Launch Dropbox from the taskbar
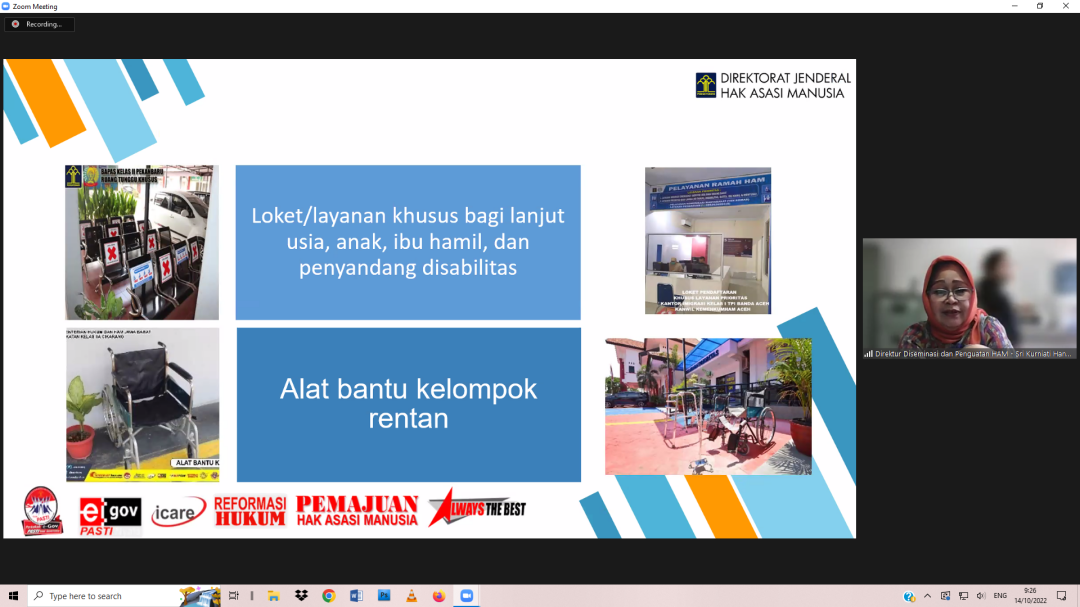1080x607 pixels. (301, 596)
